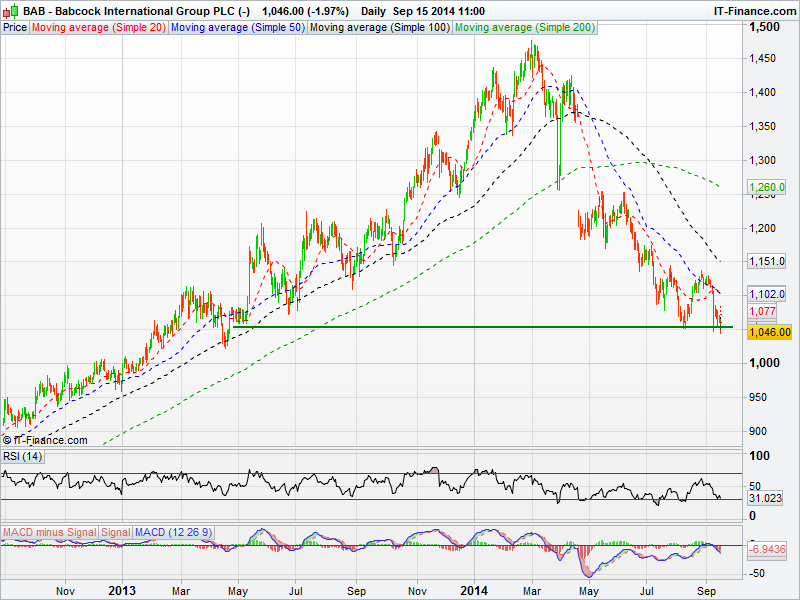Select the MACD (12 26 9) label
Image resolution: width=800 pixels, height=600 pixels.
[x=173, y=532]
